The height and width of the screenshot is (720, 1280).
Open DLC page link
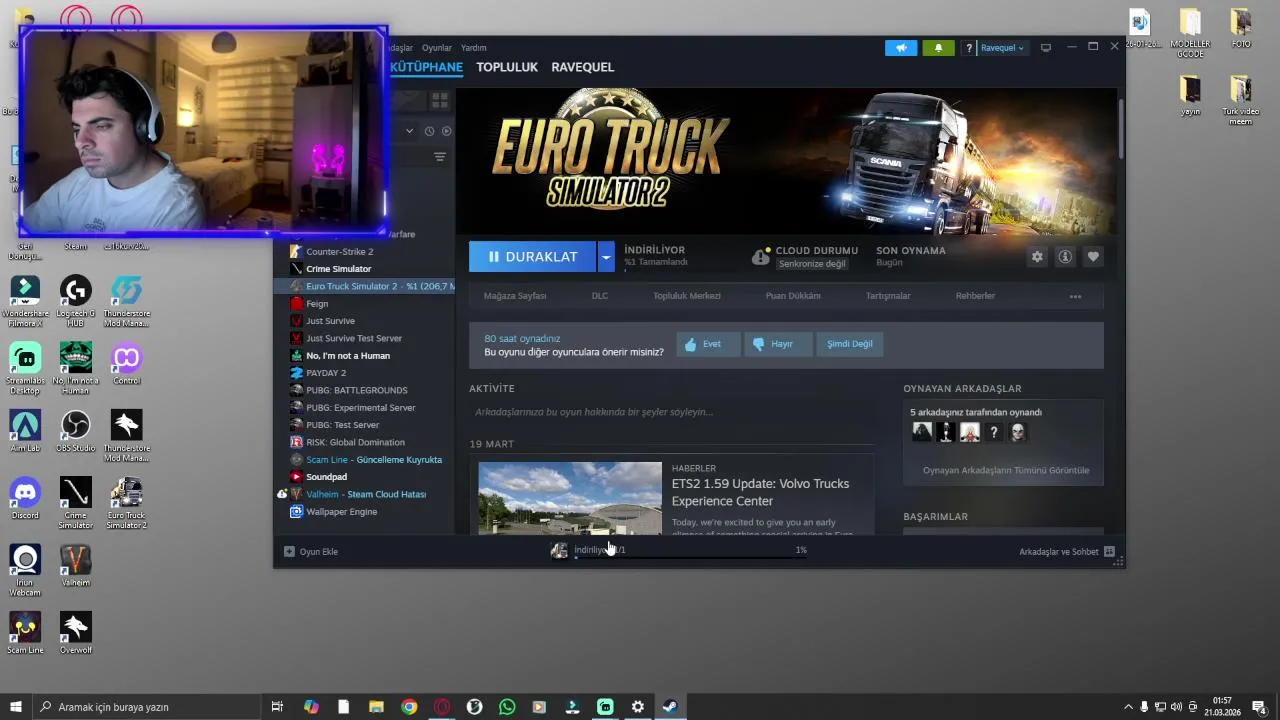pyautogui.click(x=600, y=296)
